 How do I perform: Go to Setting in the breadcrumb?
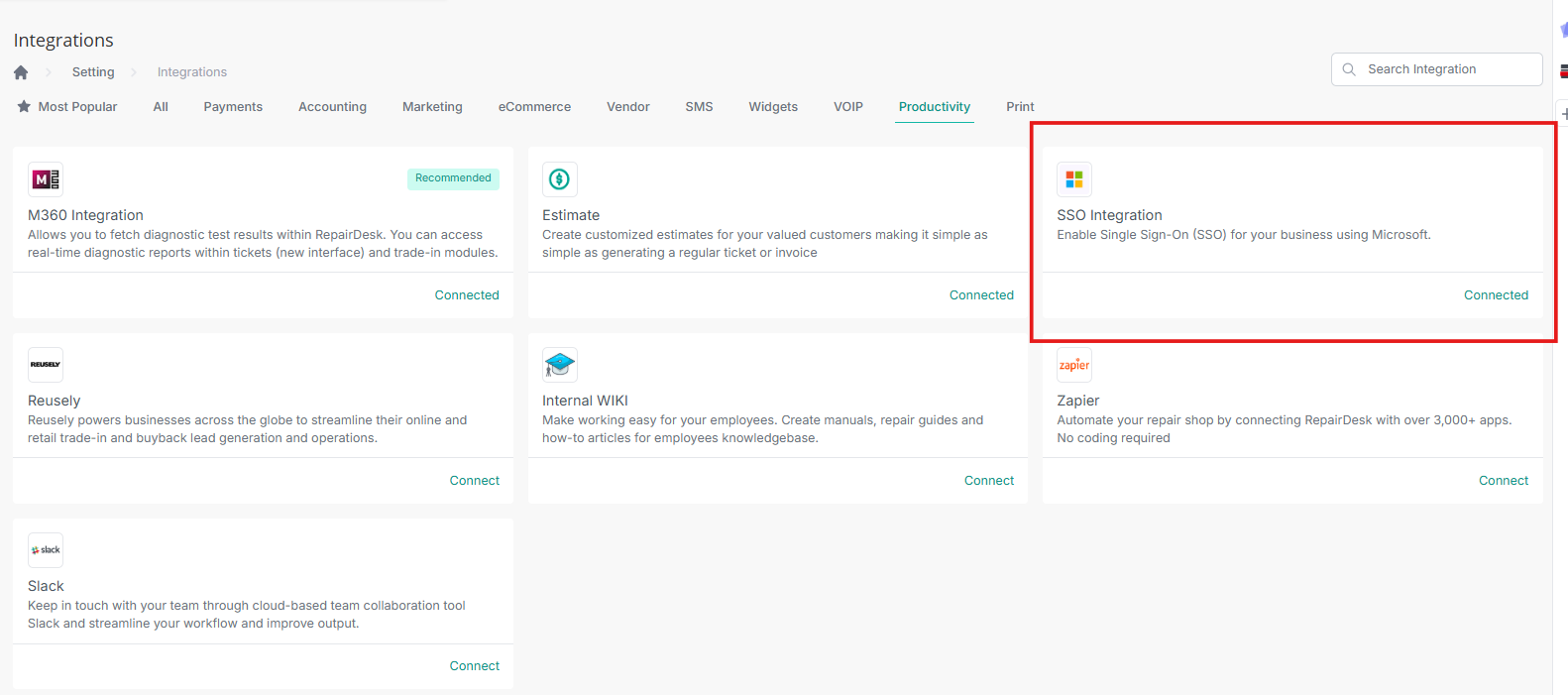point(93,72)
